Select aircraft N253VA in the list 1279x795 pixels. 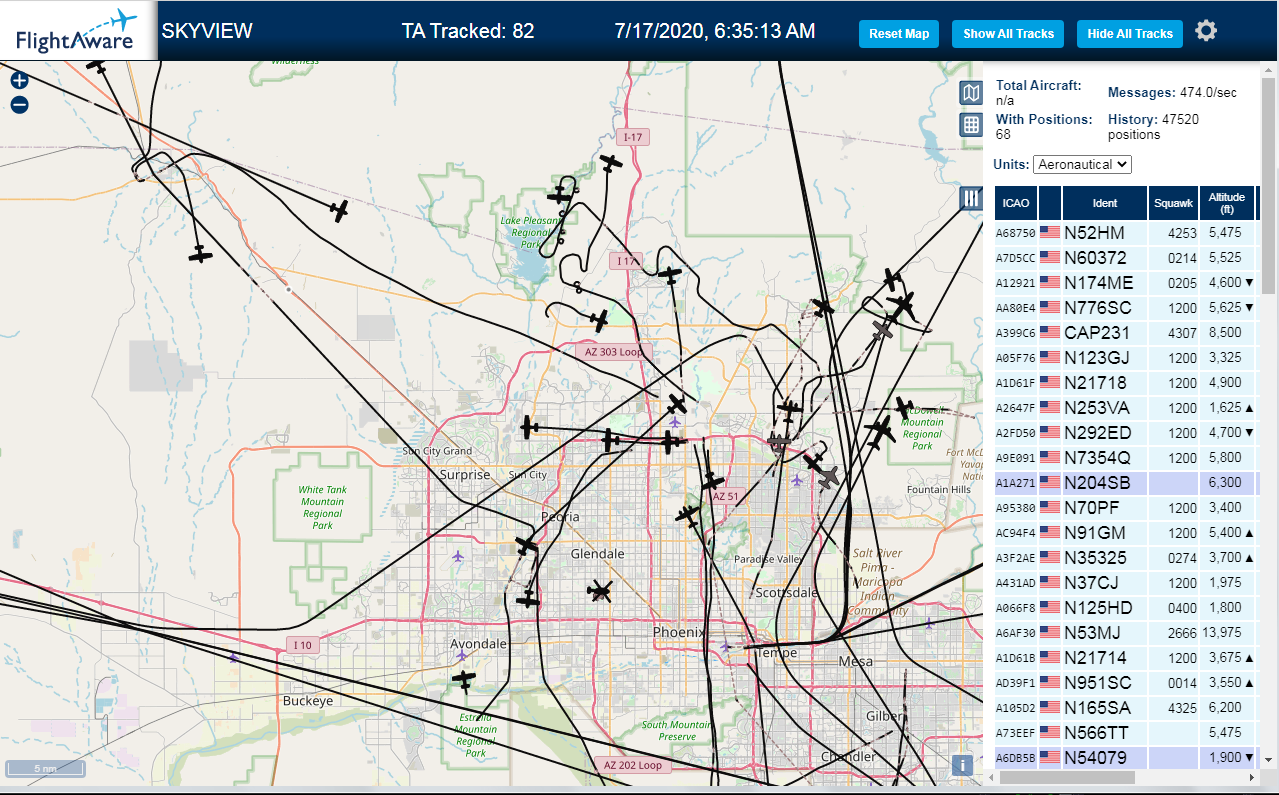[1125, 407]
